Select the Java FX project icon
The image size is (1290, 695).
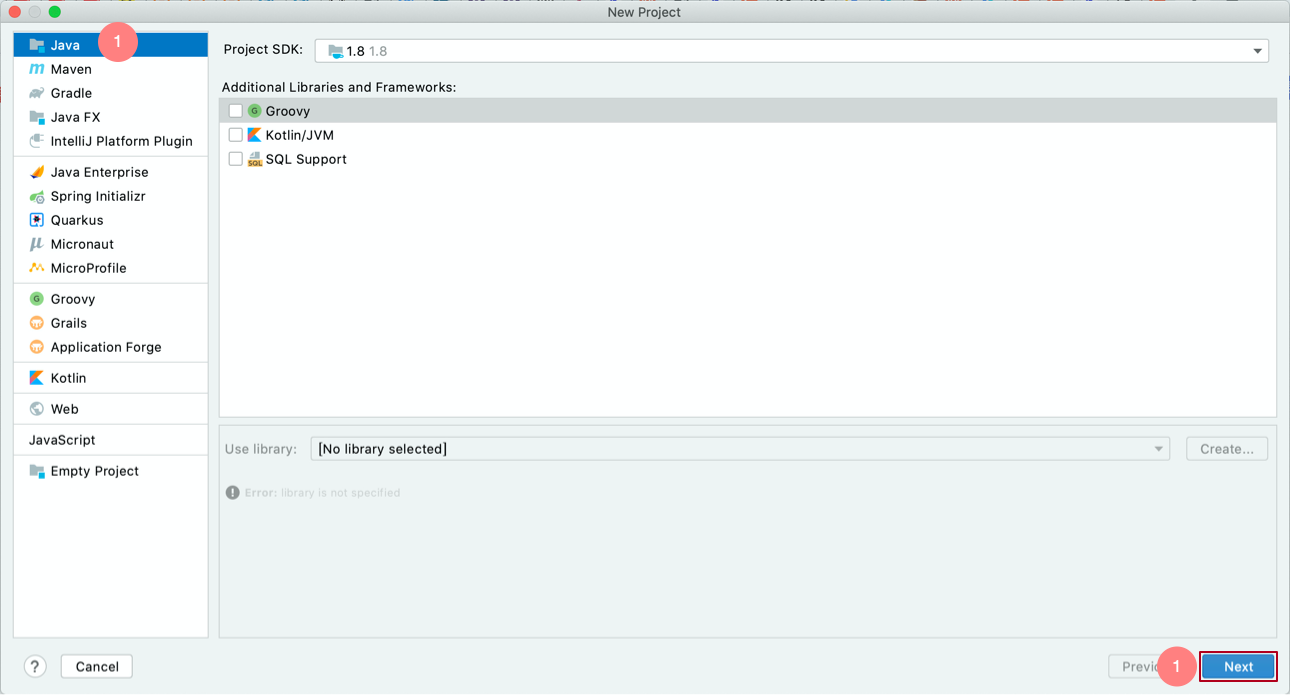(x=37, y=117)
